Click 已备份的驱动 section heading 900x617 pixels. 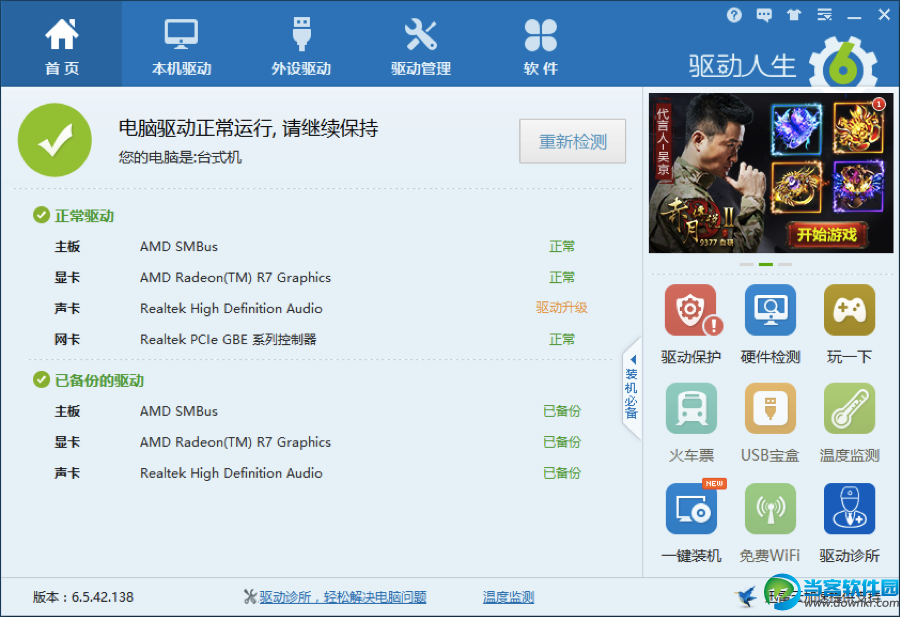pos(99,381)
